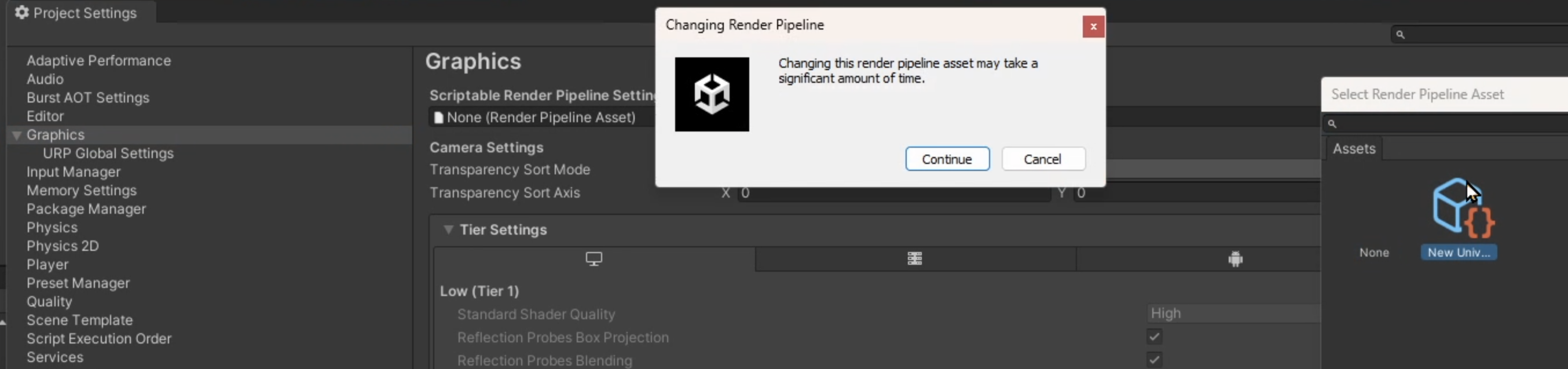Collapse the Tier Settings foldout
Viewport: 1568px width, 369px height.
tap(449, 229)
